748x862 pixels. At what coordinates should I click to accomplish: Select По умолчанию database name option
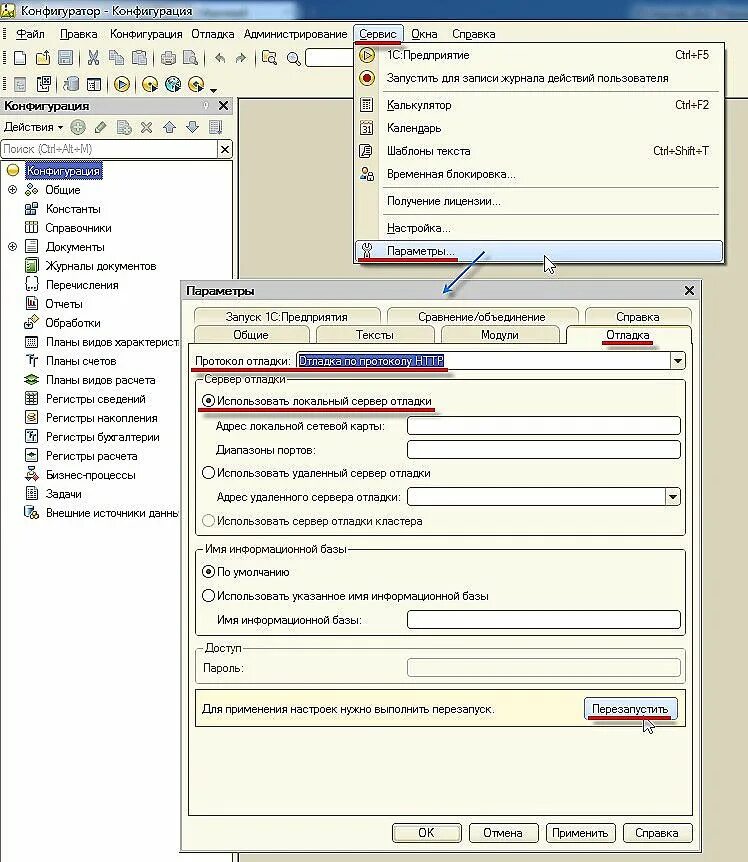click(x=208, y=572)
